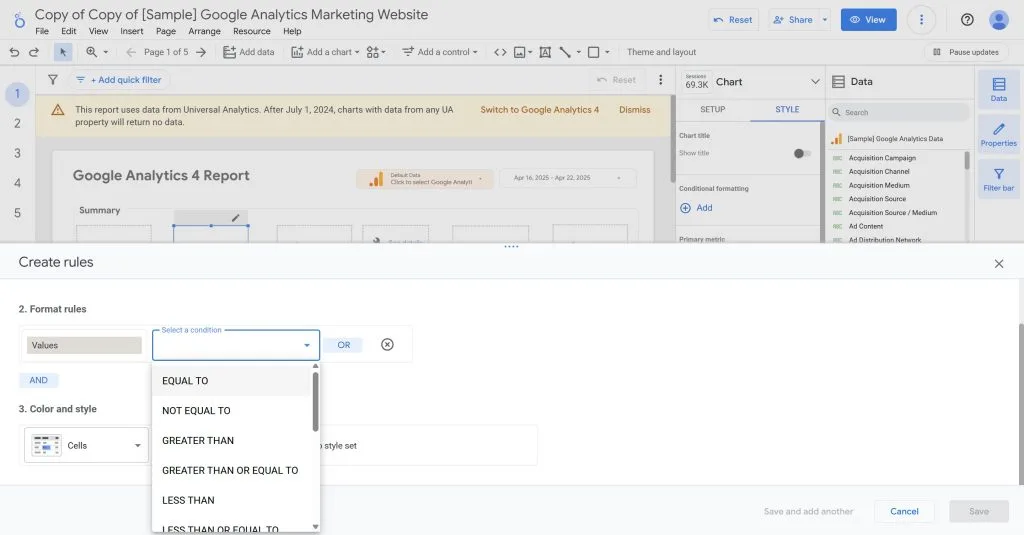
Task: Click Switch to Google Analytics 4 link
Action: [539, 110]
